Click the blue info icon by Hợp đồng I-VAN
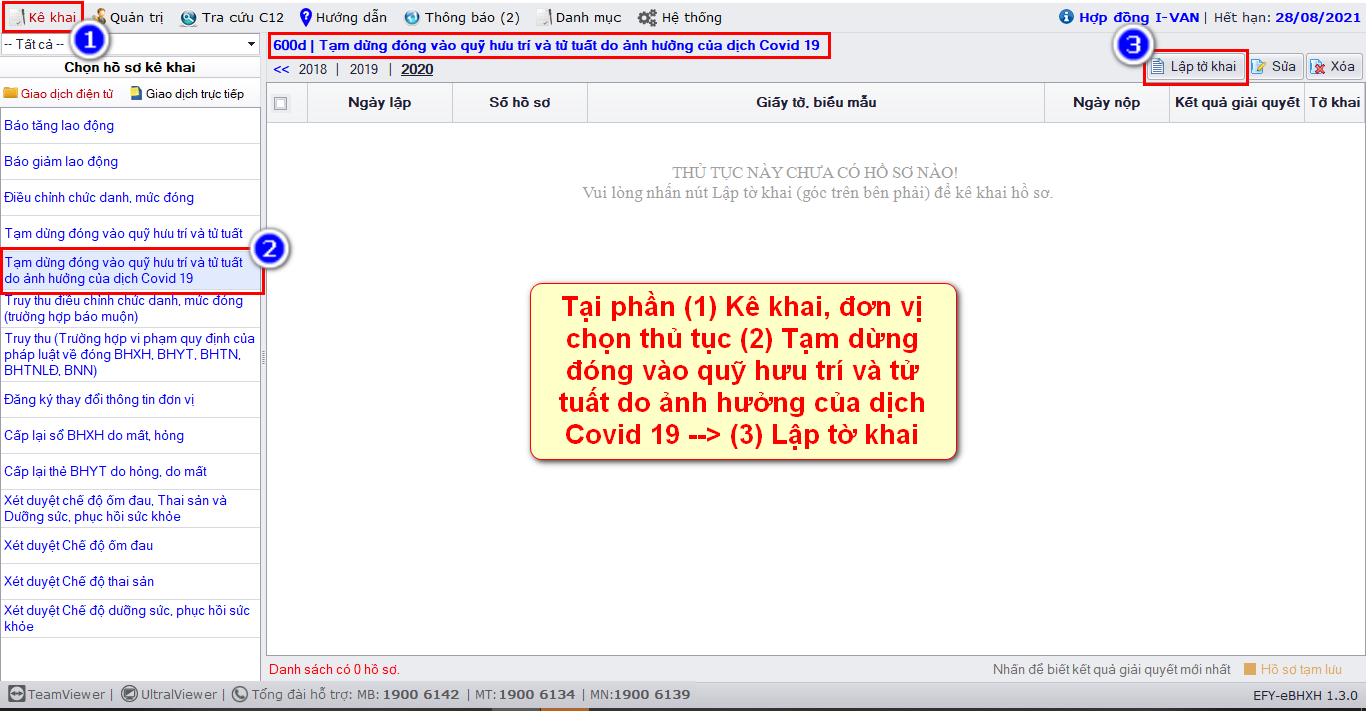This screenshot has width=1366, height=711. 1066,17
